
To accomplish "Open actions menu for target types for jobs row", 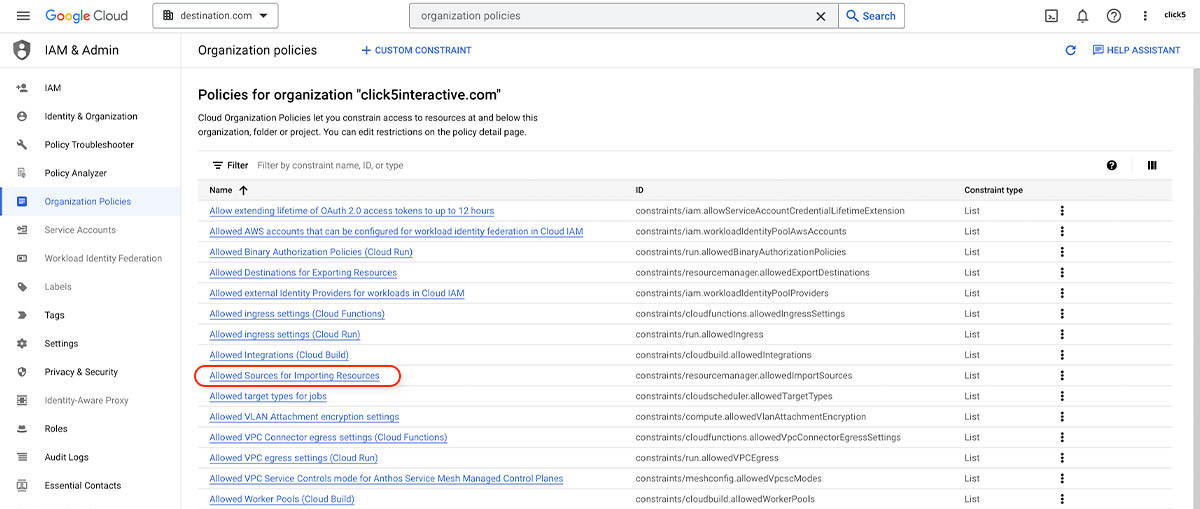I will click(x=1062, y=396).
